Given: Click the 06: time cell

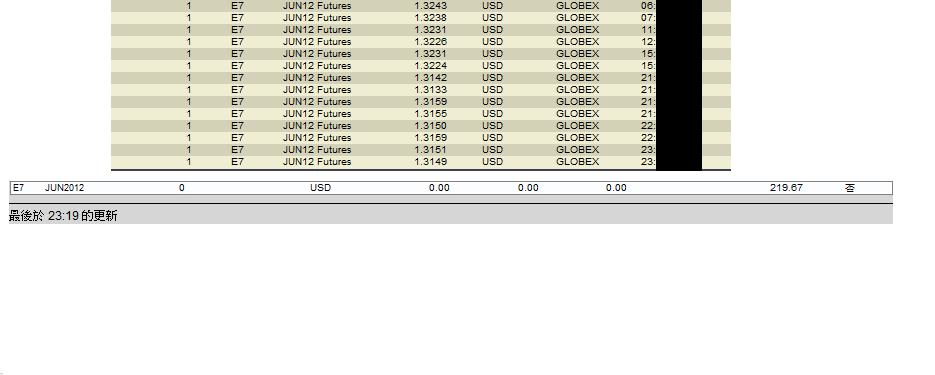Looking at the screenshot, I should (648, 6).
